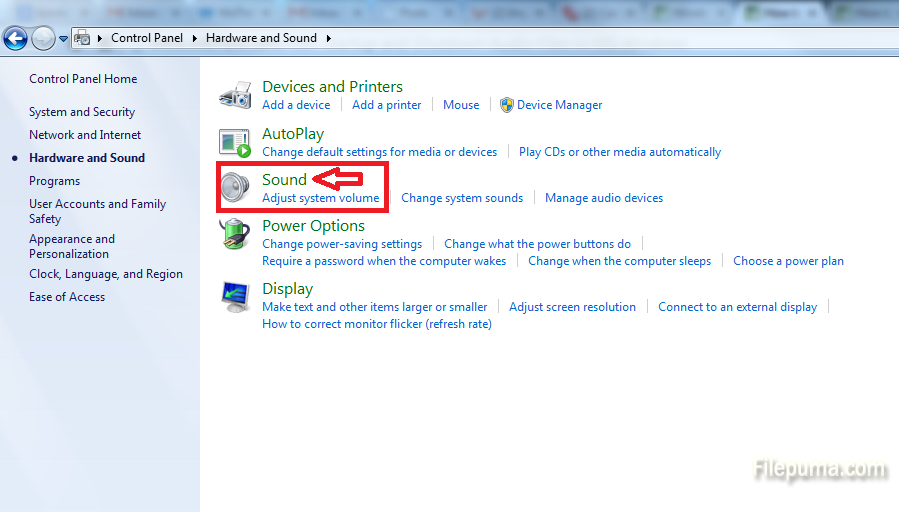This screenshot has height=512, width=899.
Task: Click the Control Panel icon in address bar
Action: pyautogui.click(x=83, y=38)
